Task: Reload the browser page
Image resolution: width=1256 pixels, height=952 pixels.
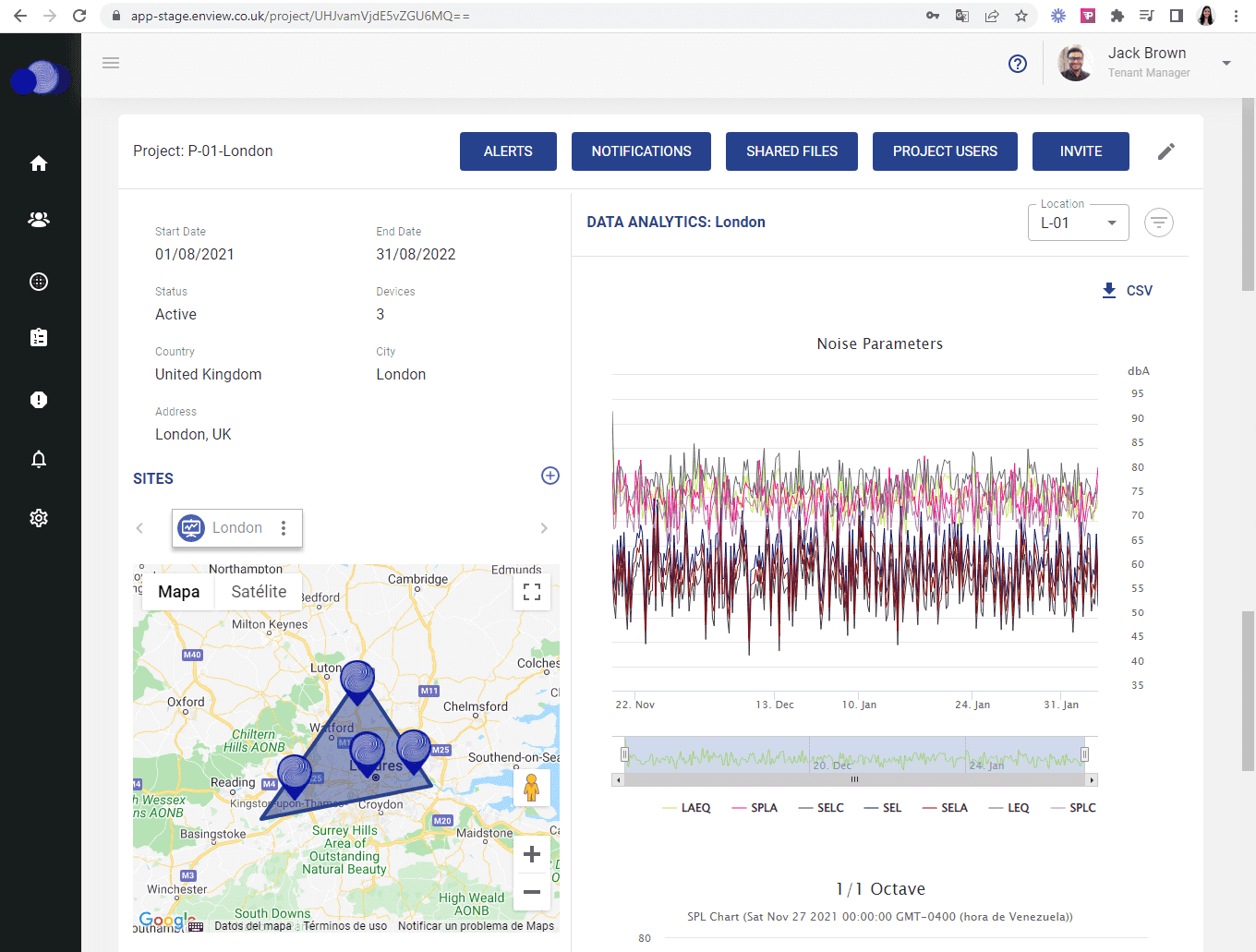Action: 79,16
